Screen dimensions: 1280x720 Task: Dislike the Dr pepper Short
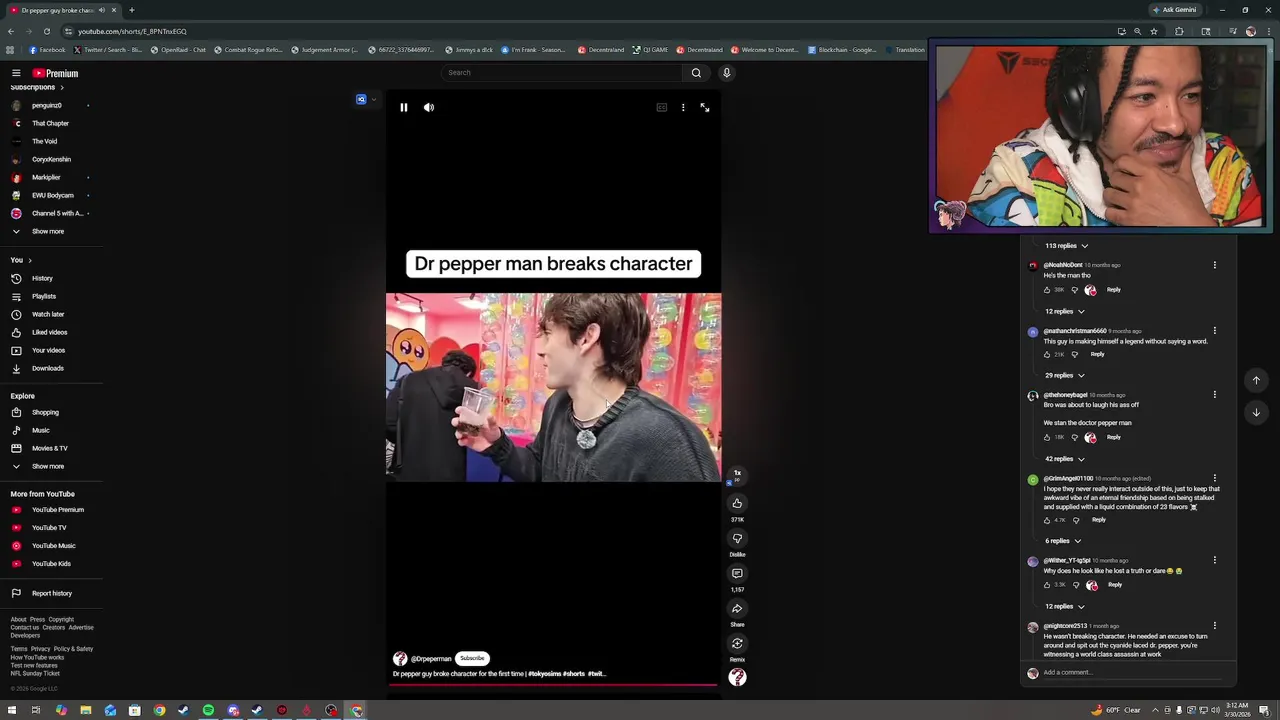[x=737, y=538]
